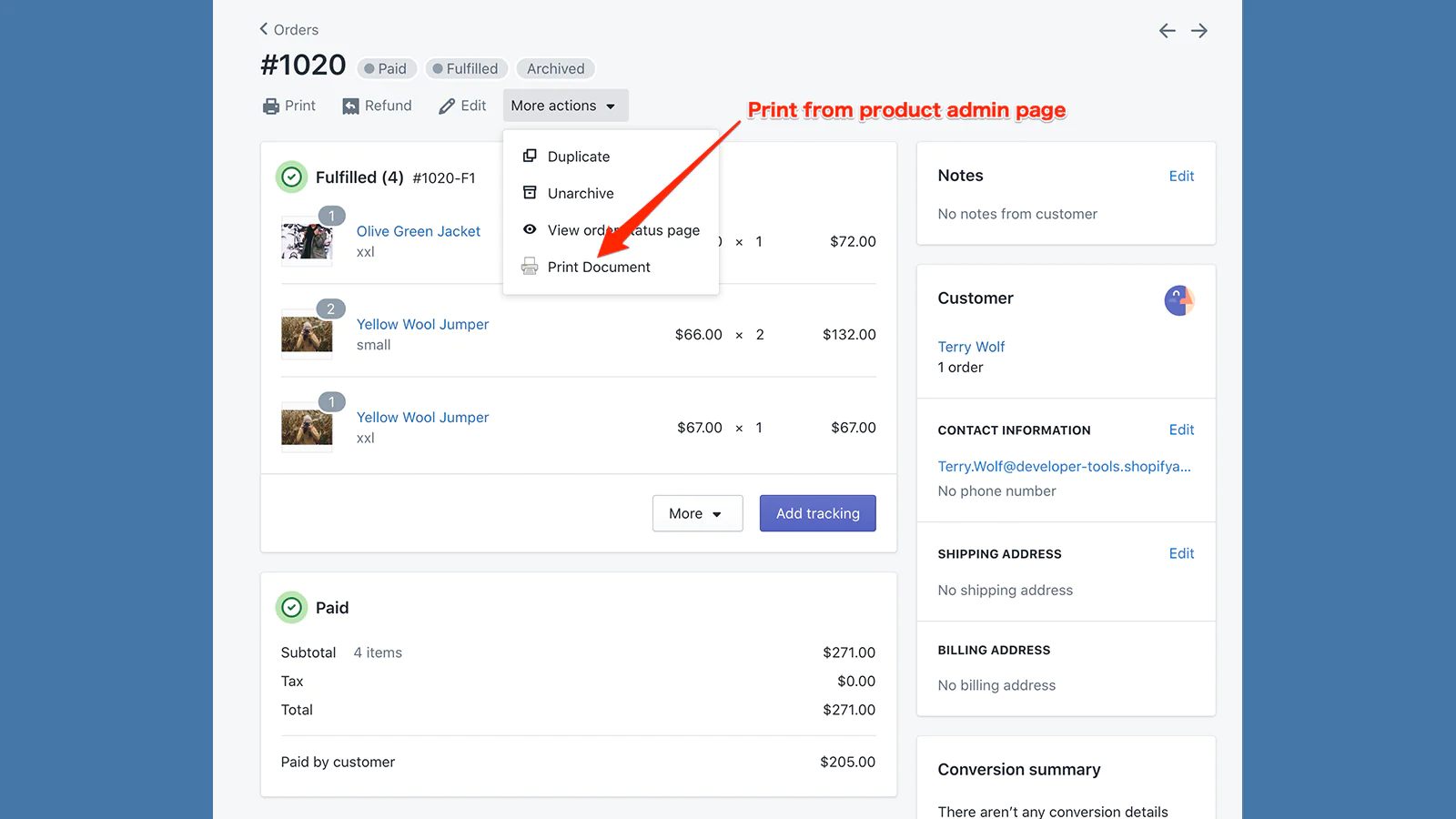Click the Olive Green Jacket thumbnail
The height and width of the screenshot is (819, 1456).
tap(307, 241)
